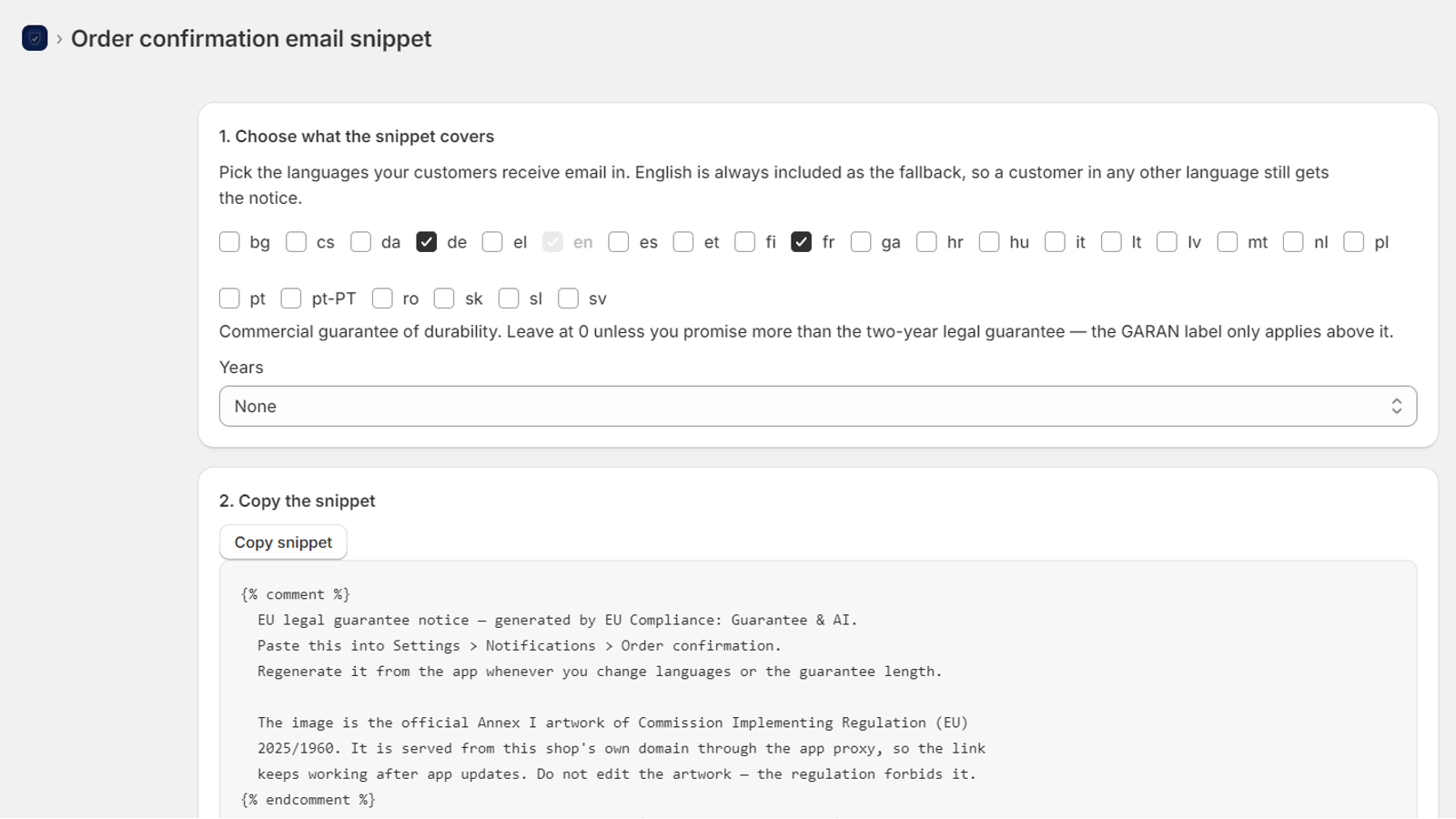
Task: Select the it language checkbox
Action: click(x=1055, y=242)
